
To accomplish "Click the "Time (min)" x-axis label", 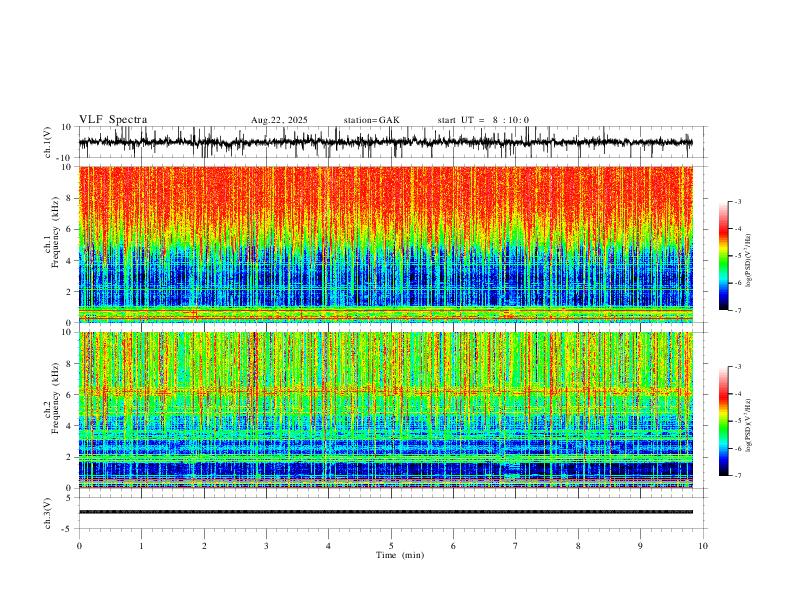I will [x=400, y=555].
